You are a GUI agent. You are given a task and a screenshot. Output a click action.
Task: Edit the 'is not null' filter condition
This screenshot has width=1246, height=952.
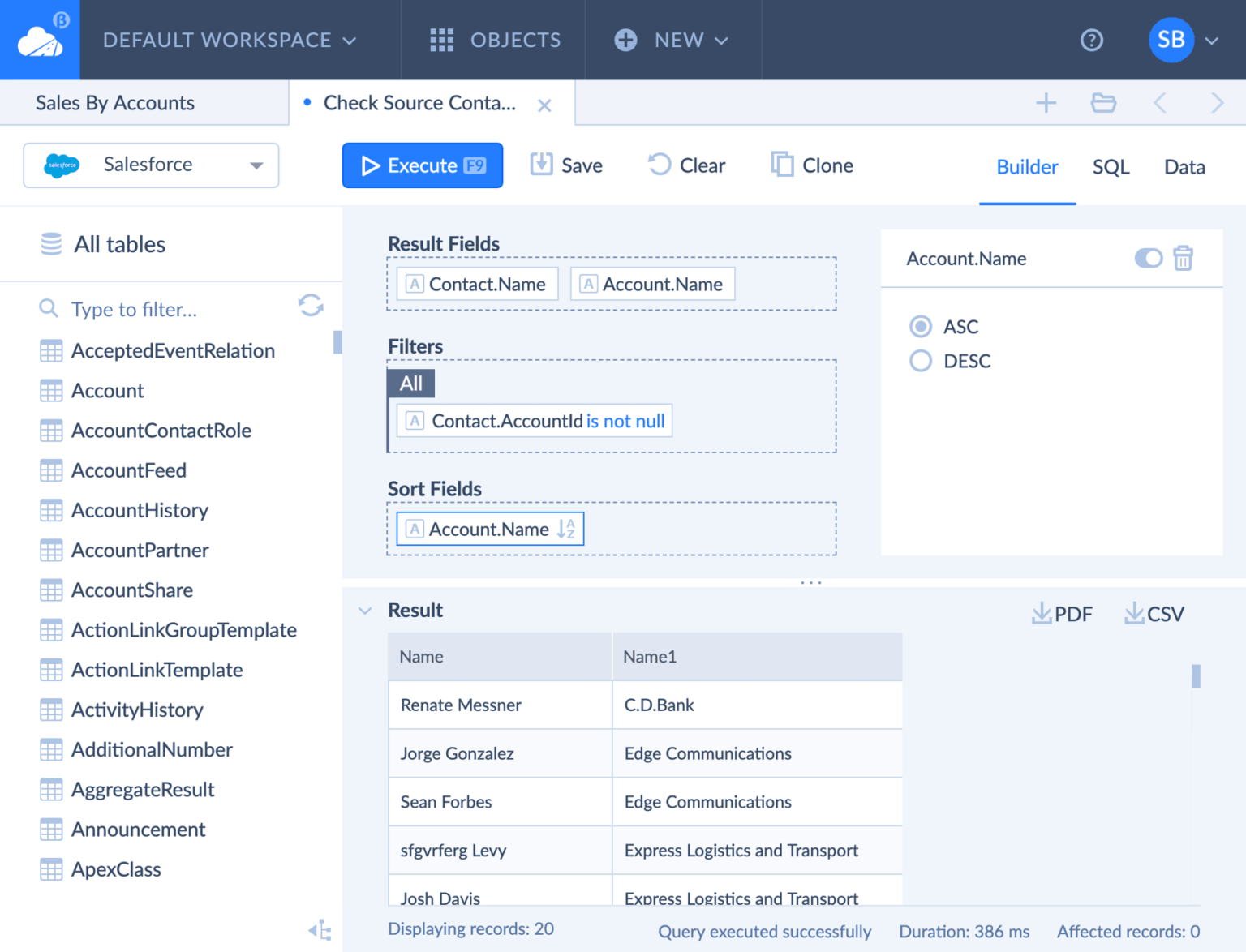tap(625, 420)
